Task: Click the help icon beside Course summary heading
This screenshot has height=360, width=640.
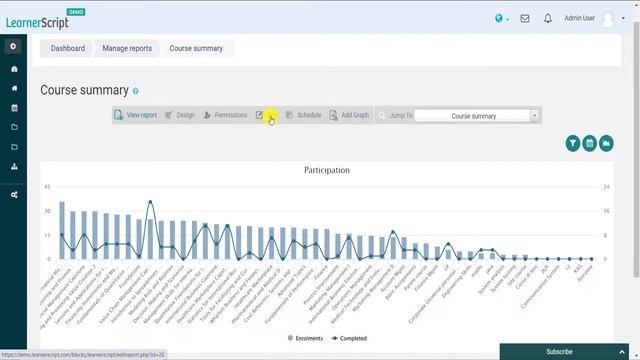Action: pos(136,91)
